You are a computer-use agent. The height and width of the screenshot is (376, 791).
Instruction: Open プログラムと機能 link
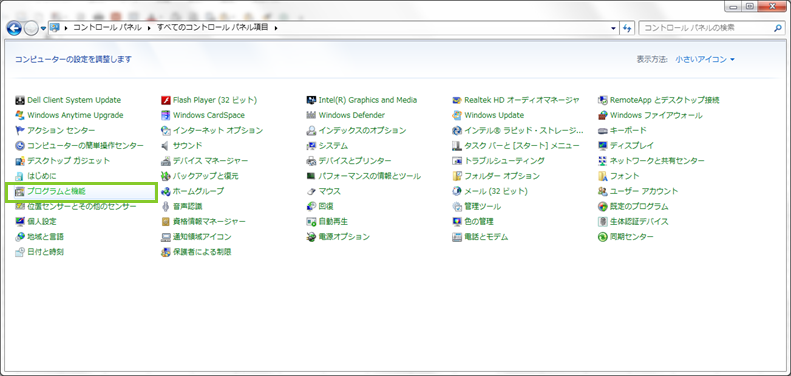[56, 191]
